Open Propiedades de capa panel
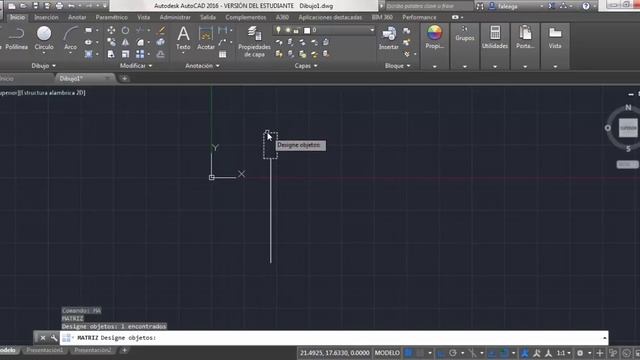Viewport: 640px width, 360px height. pyautogui.click(x=254, y=41)
